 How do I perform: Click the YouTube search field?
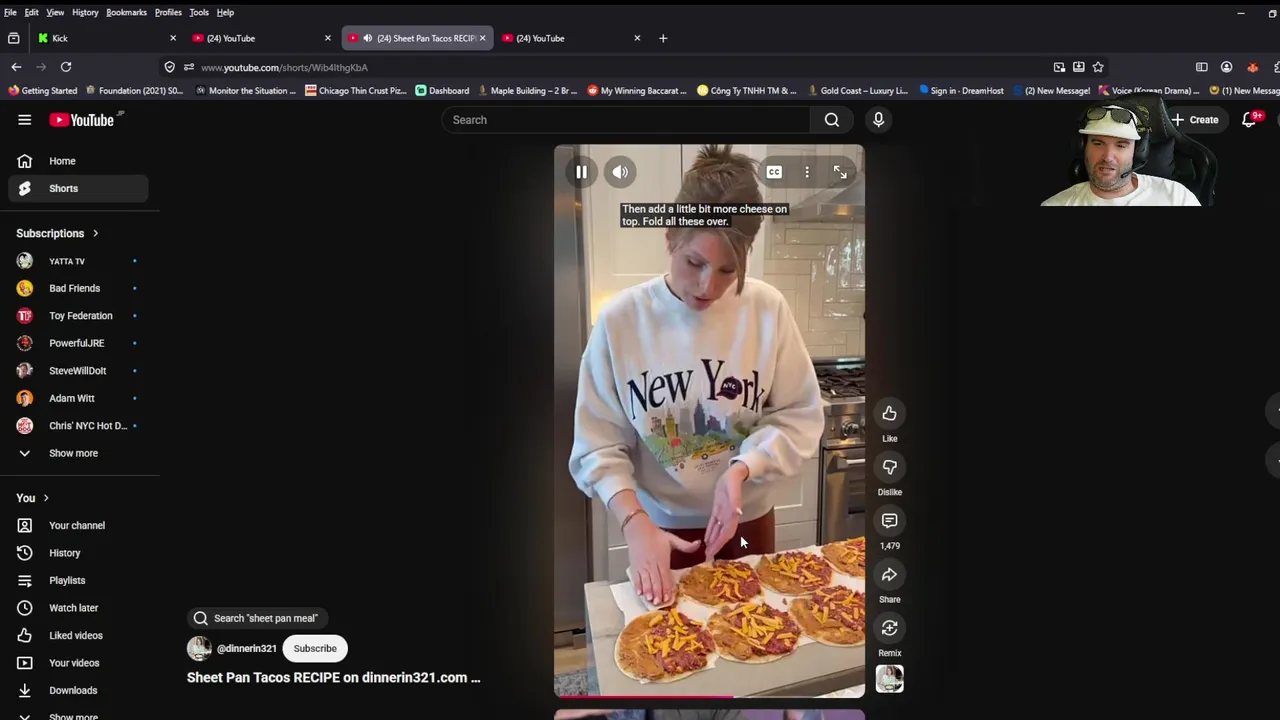626,120
